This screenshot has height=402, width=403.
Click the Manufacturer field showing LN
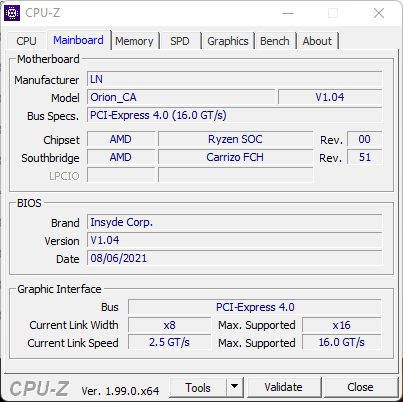(x=235, y=79)
